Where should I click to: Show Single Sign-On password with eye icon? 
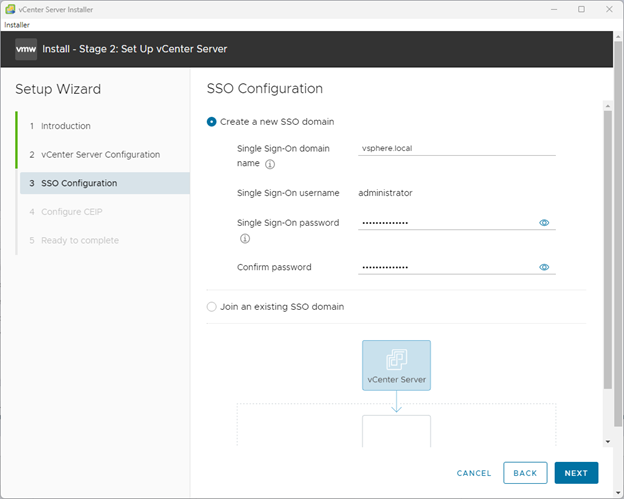pos(544,223)
